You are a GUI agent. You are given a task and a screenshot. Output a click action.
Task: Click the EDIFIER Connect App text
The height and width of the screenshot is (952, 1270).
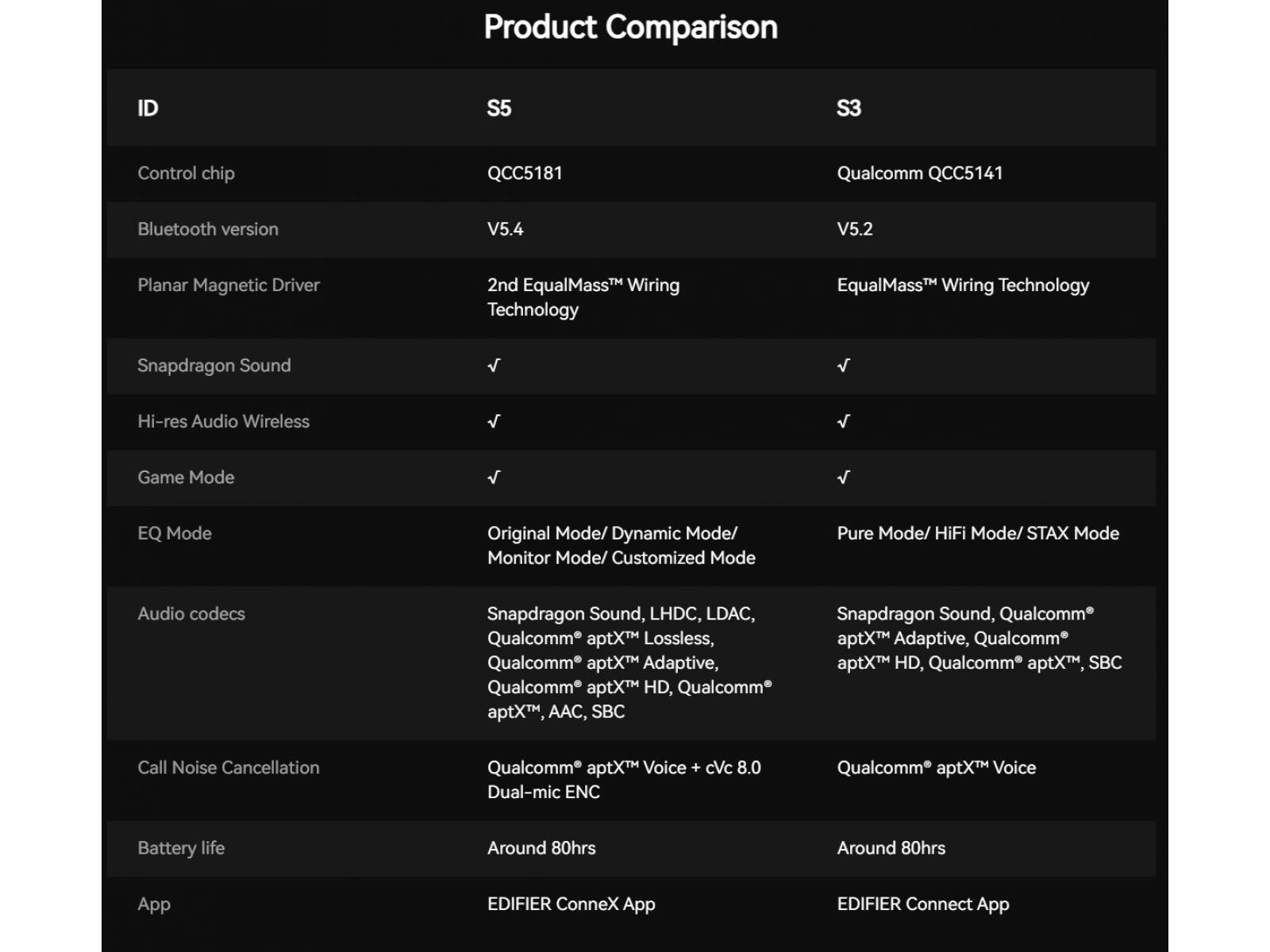[x=923, y=904]
